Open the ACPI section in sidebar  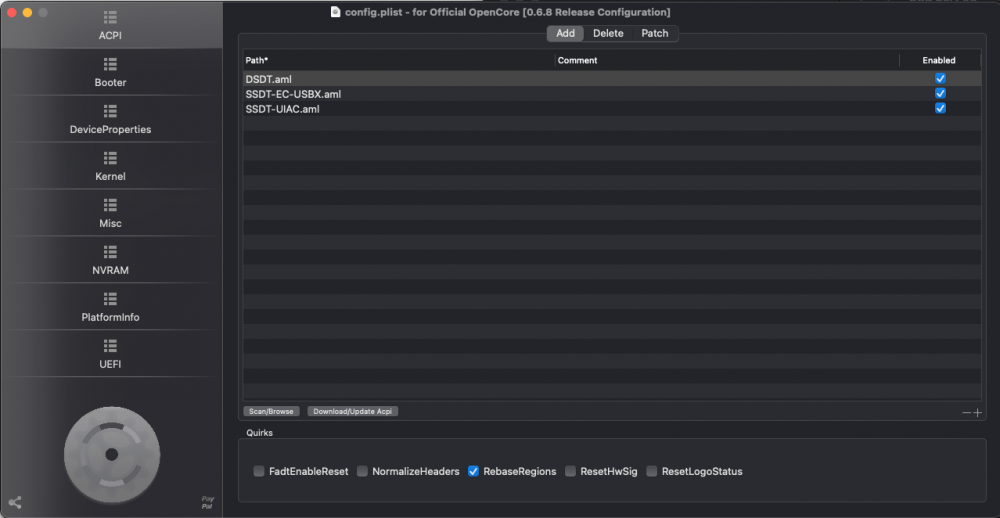coord(110,26)
